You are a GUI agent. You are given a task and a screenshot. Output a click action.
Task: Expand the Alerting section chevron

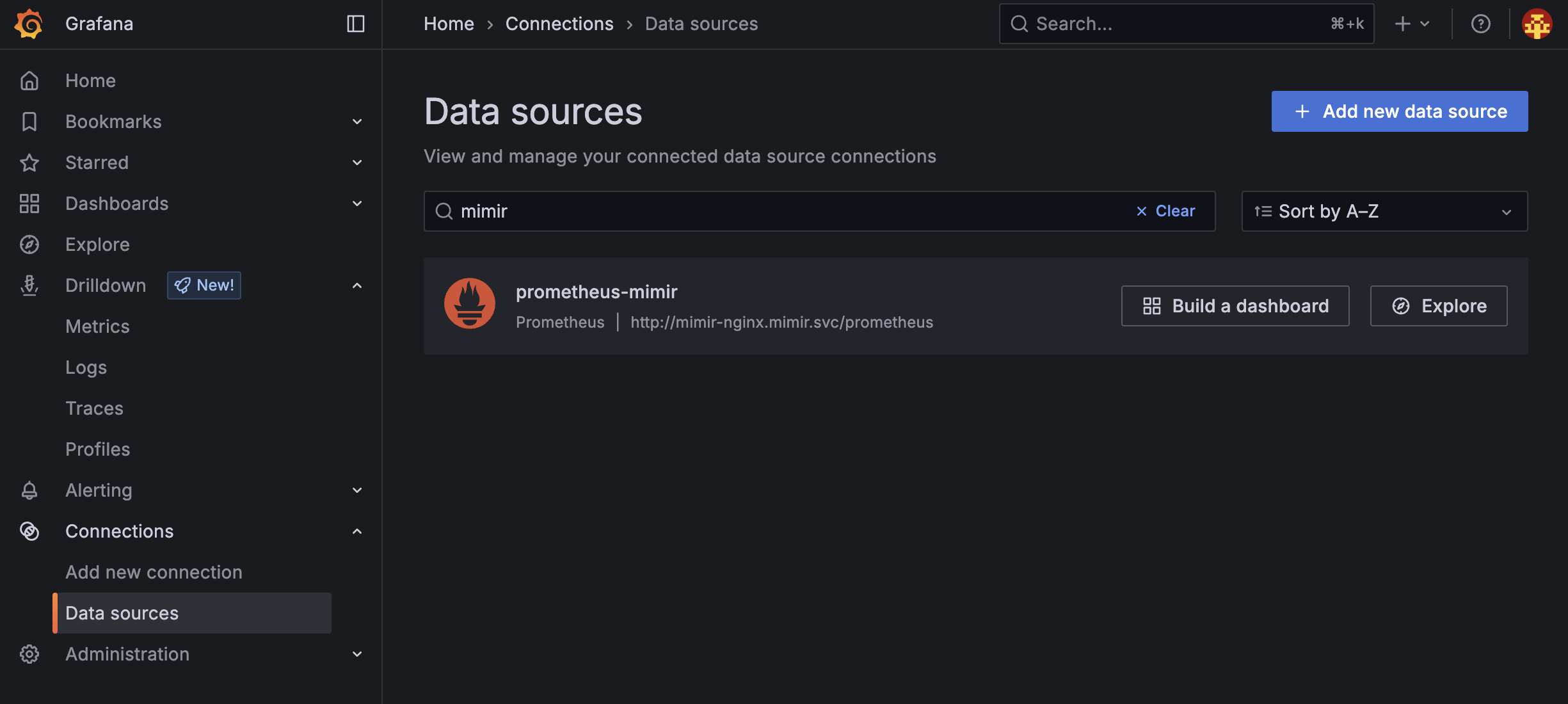357,490
